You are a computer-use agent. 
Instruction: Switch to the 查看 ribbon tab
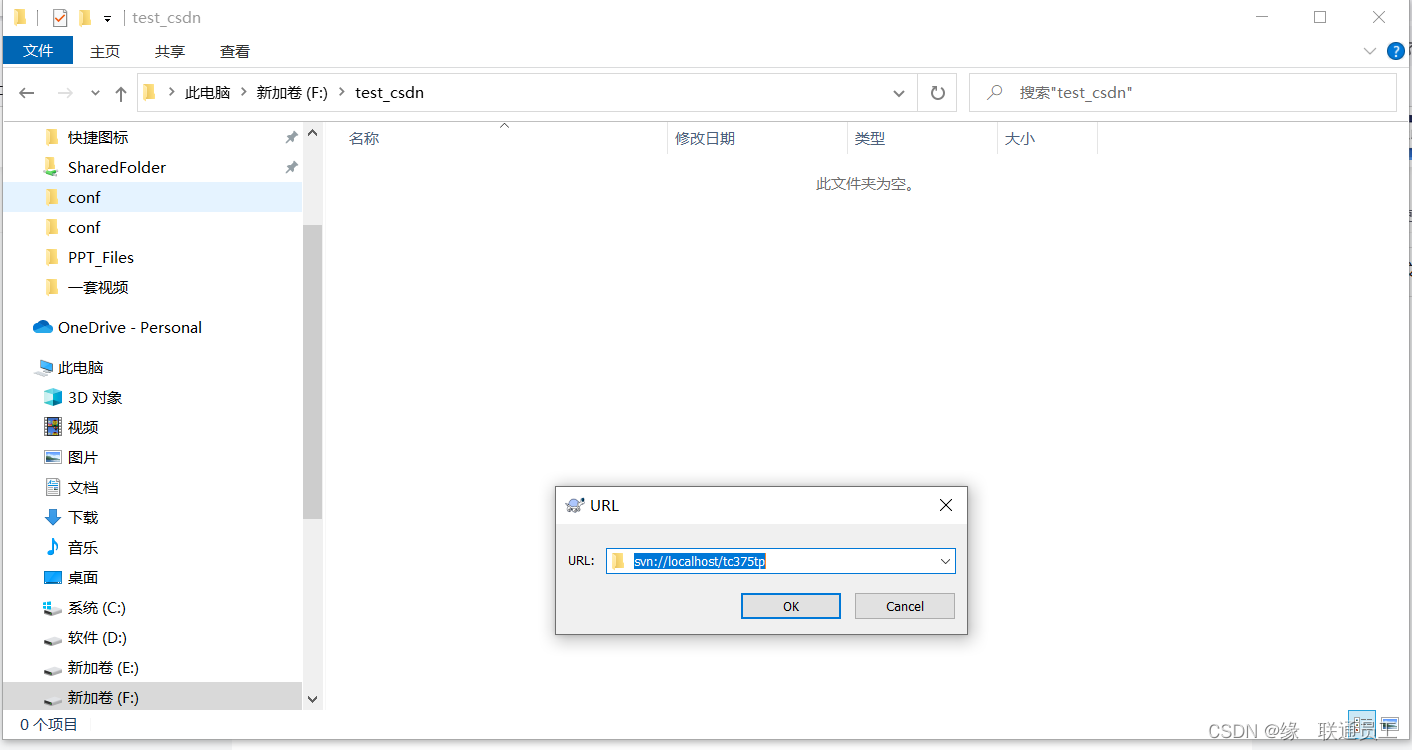[234, 51]
